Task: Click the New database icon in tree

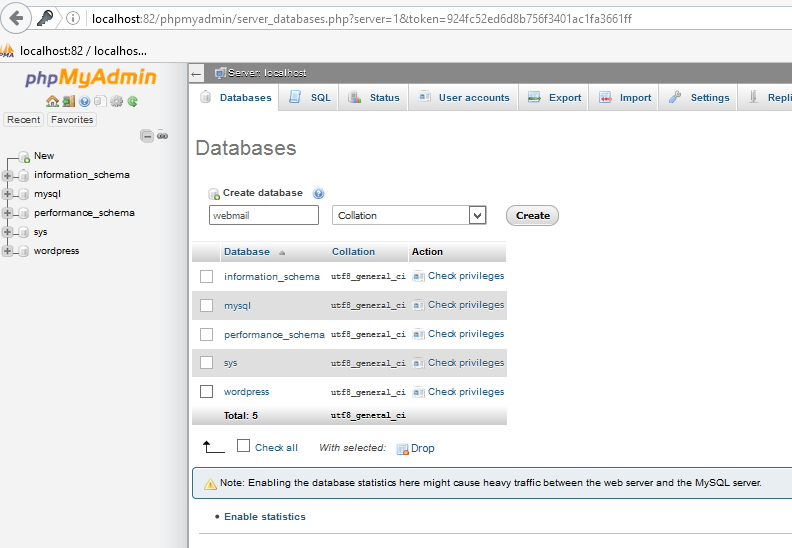Action: click(24, 157)
